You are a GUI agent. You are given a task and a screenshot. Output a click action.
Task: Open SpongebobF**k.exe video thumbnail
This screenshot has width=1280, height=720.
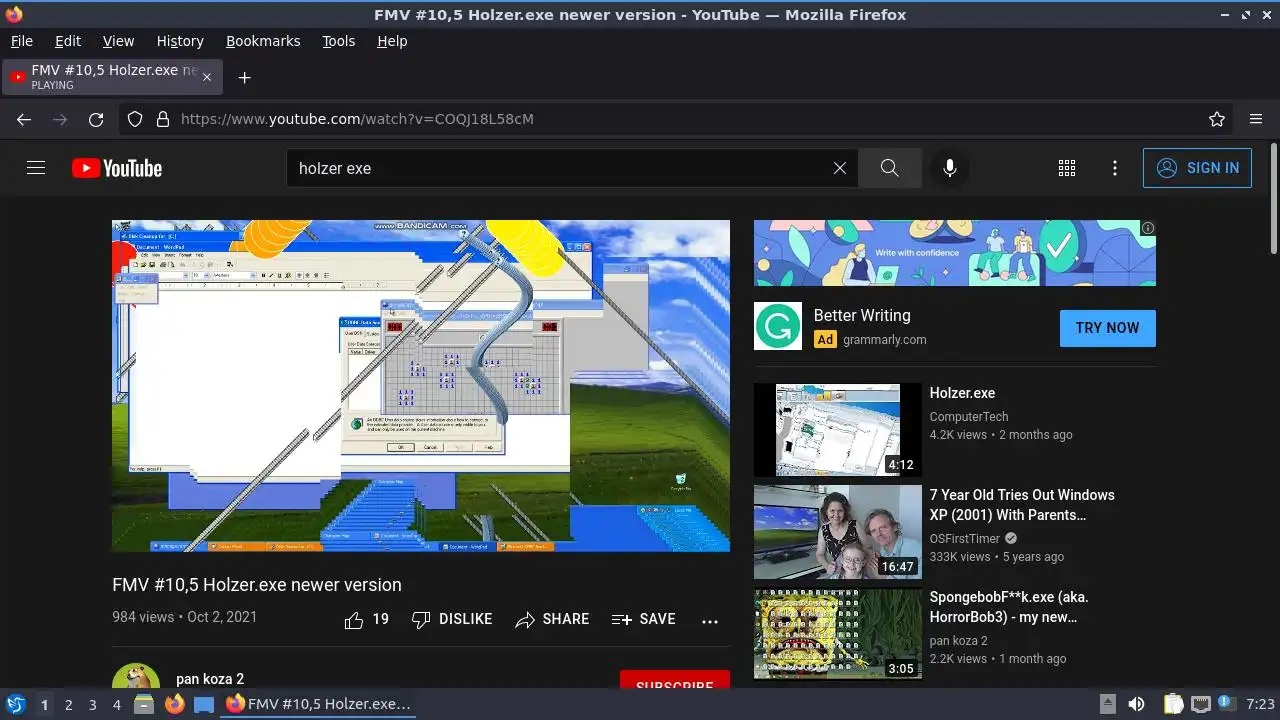(x=838, y=634)
